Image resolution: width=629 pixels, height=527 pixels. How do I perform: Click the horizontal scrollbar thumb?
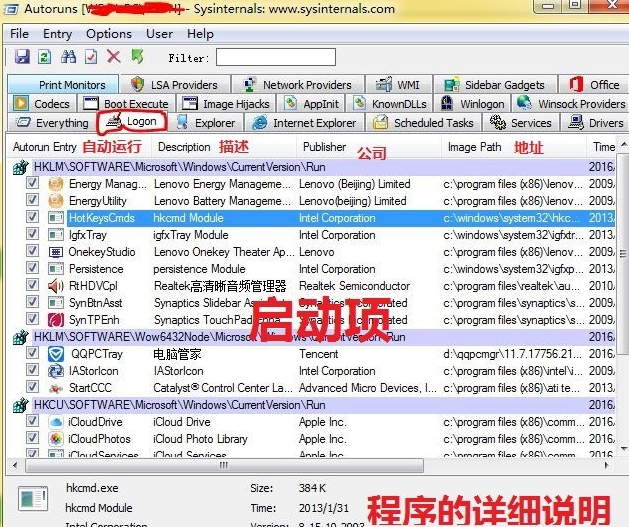click(224, 465)
